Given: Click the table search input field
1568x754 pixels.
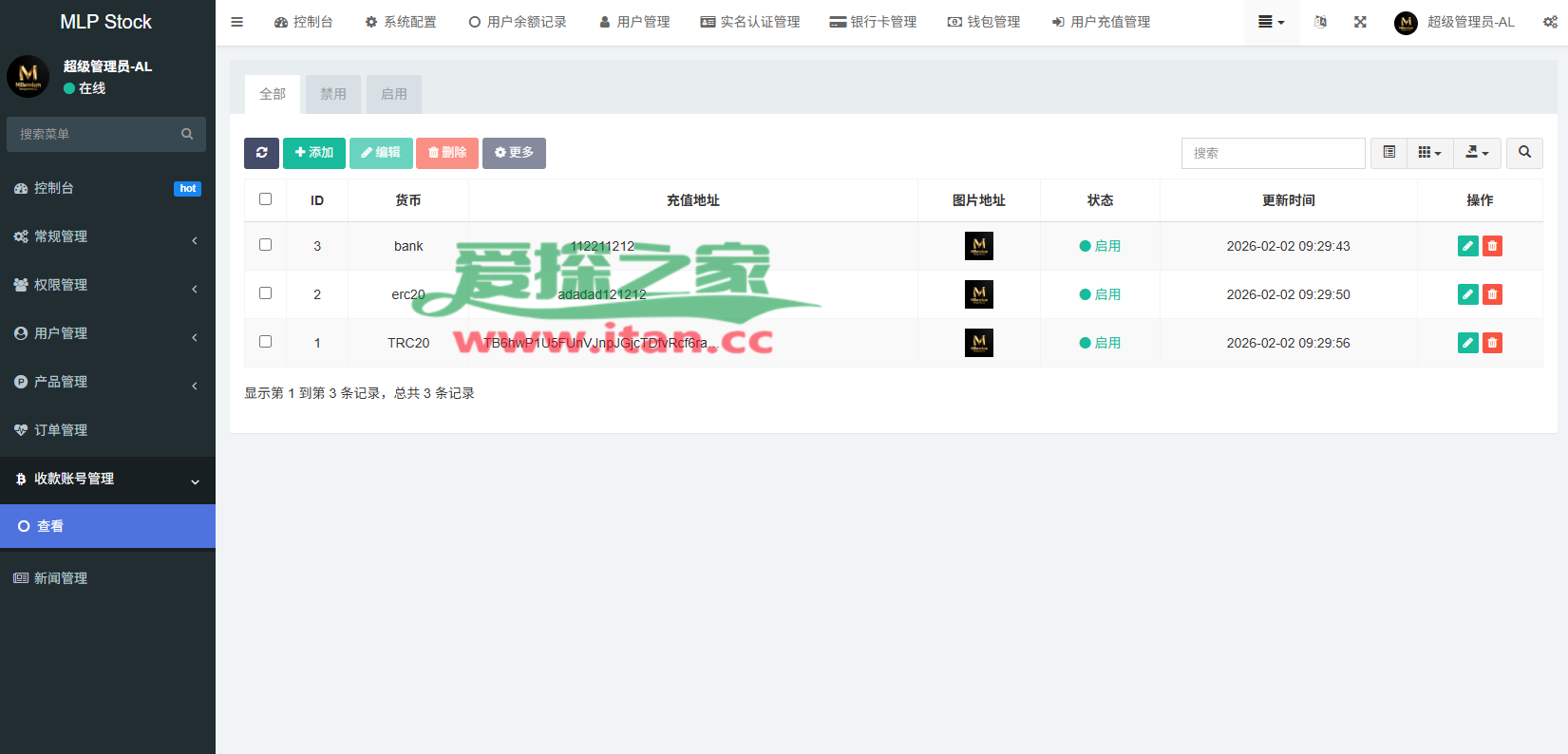Looking at the screenshot, I should [1273, 153].
